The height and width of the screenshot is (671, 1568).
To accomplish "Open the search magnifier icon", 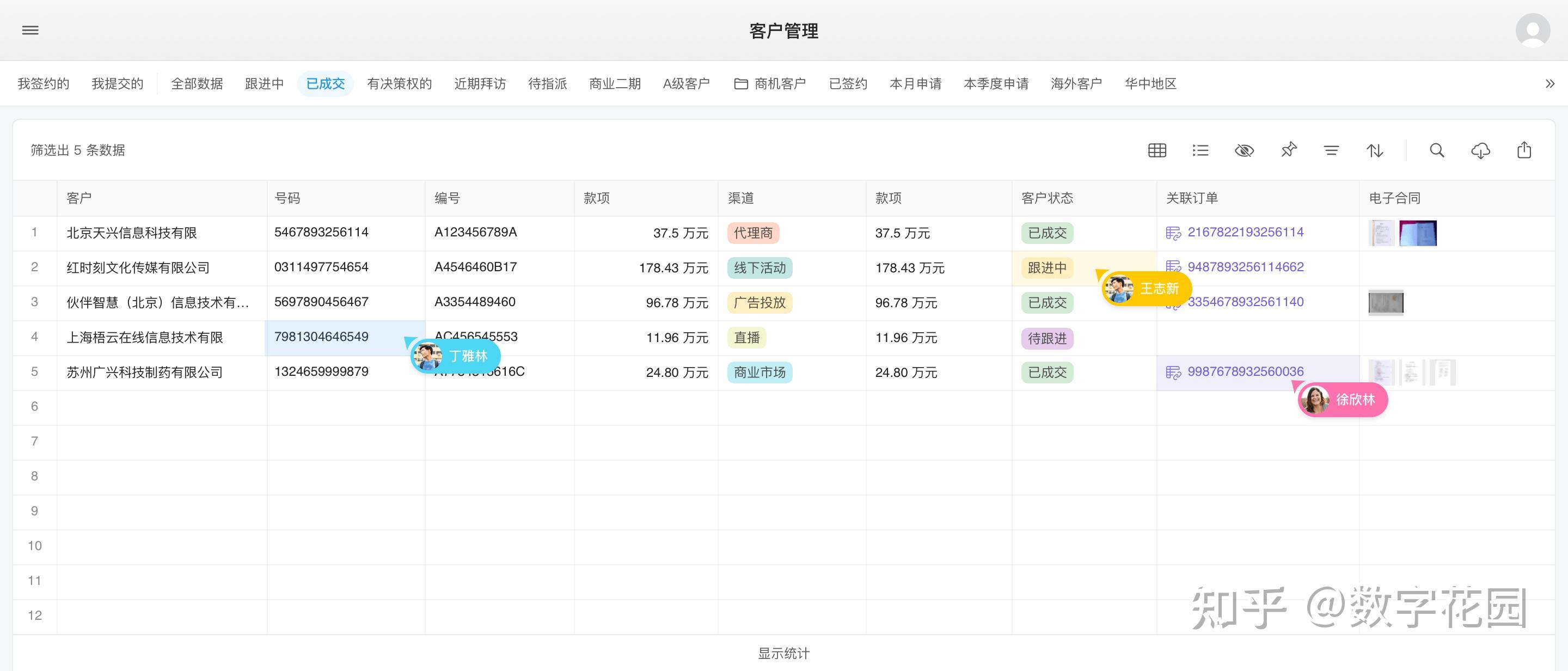I will (1437, 150).
